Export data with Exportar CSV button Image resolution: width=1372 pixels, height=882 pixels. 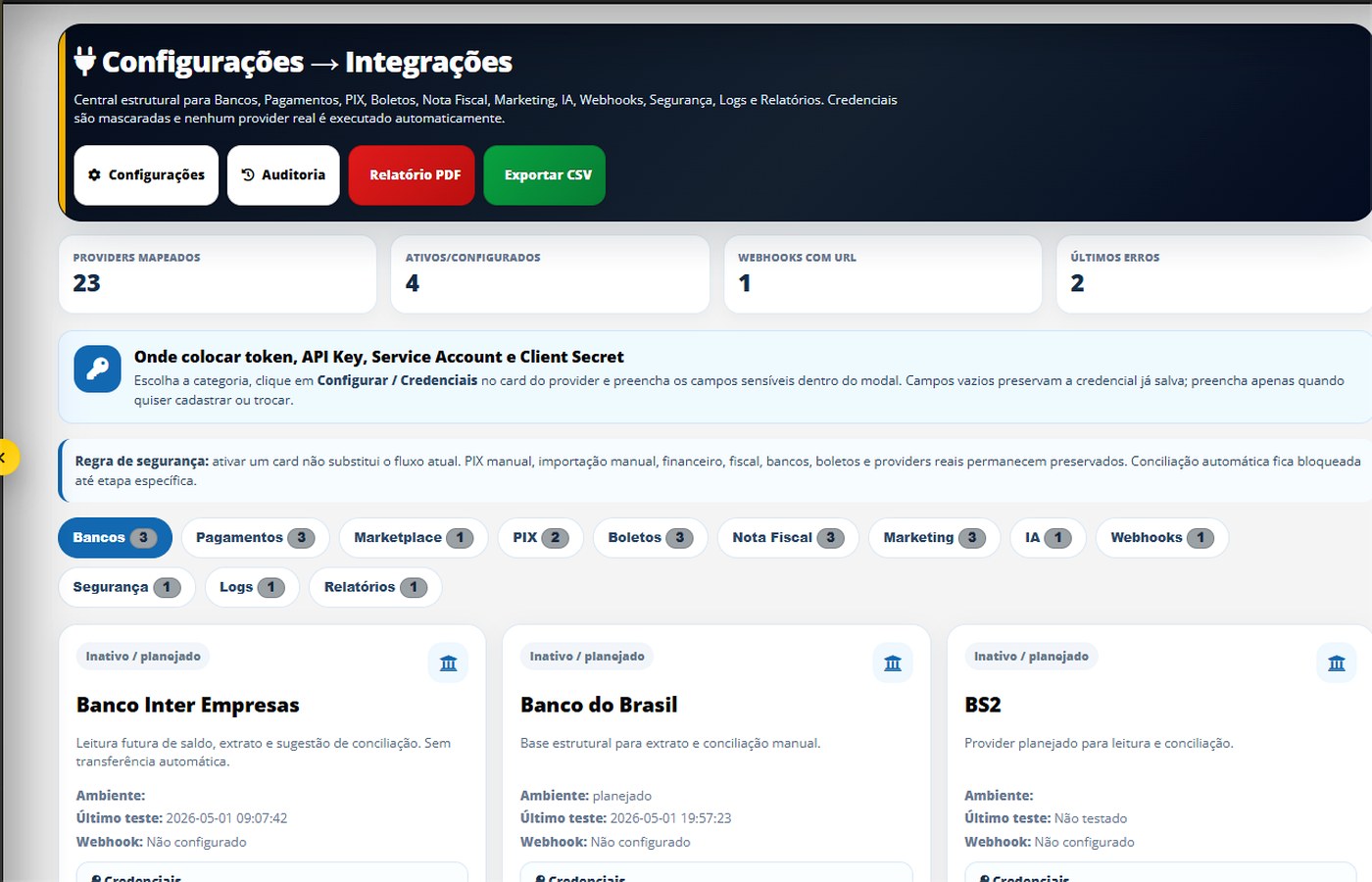(x=545, y=175)
